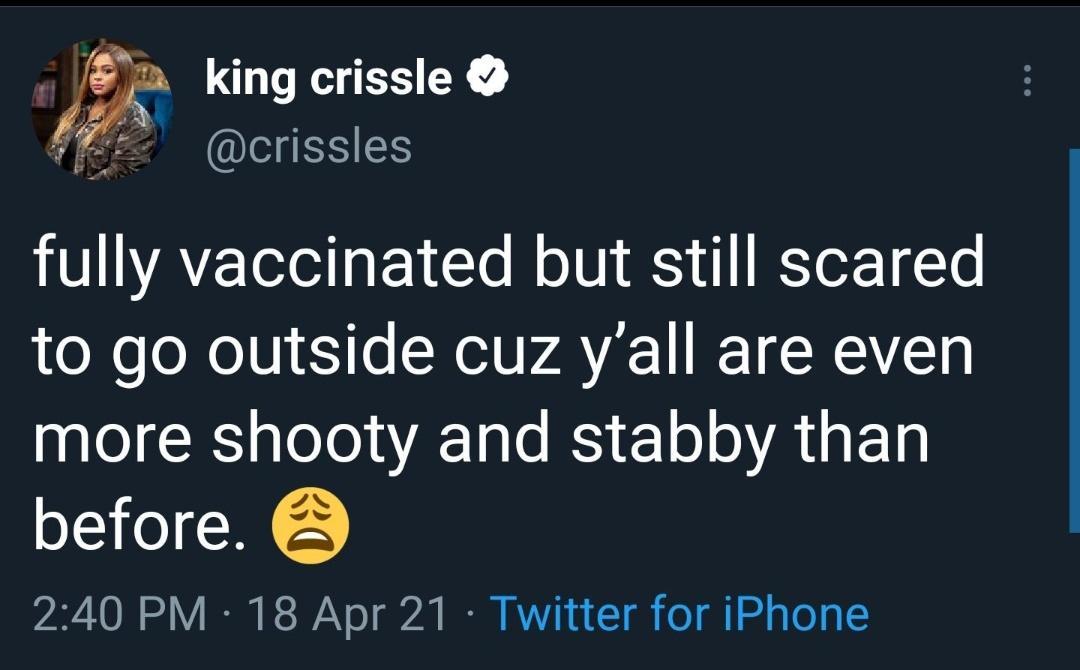Click the display name king crissle
This screenshot has width=1080, height=670.
(329, 78)
